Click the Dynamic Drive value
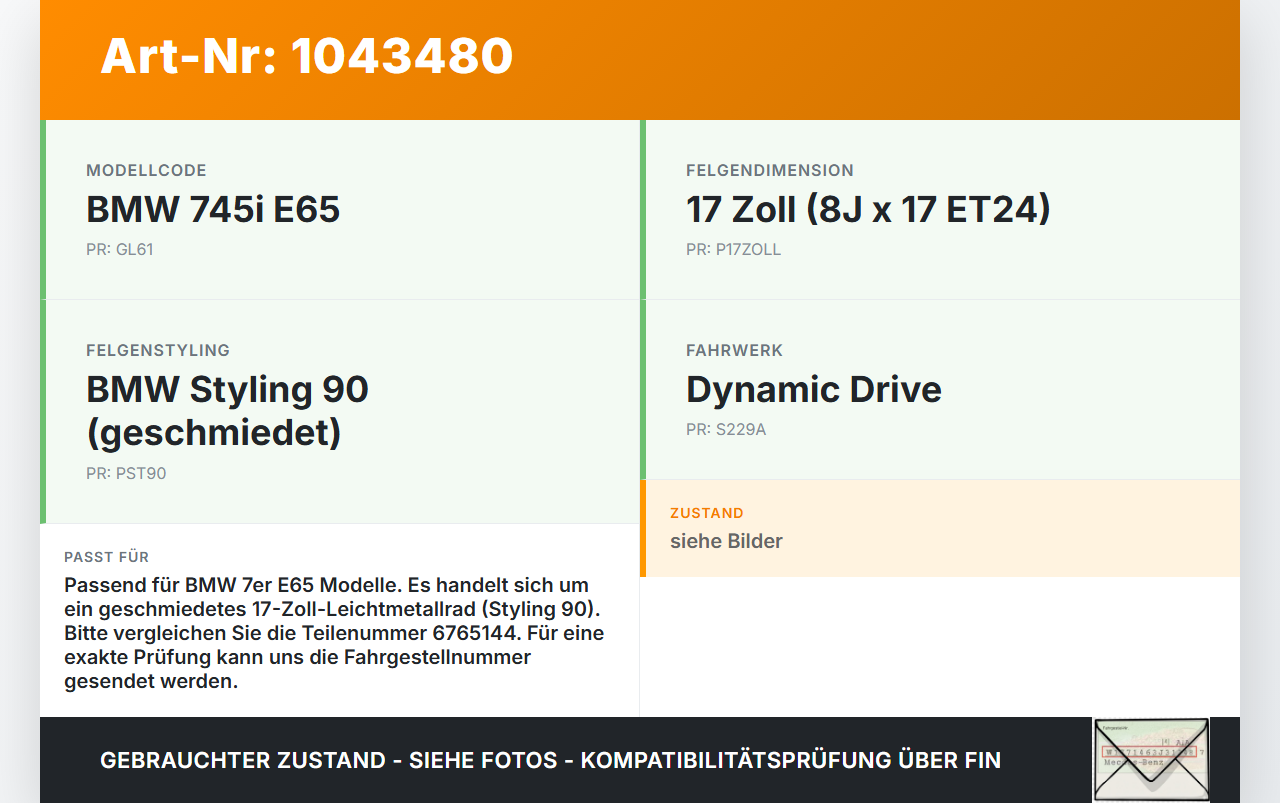1280x803 pixels. pos(814,390)
